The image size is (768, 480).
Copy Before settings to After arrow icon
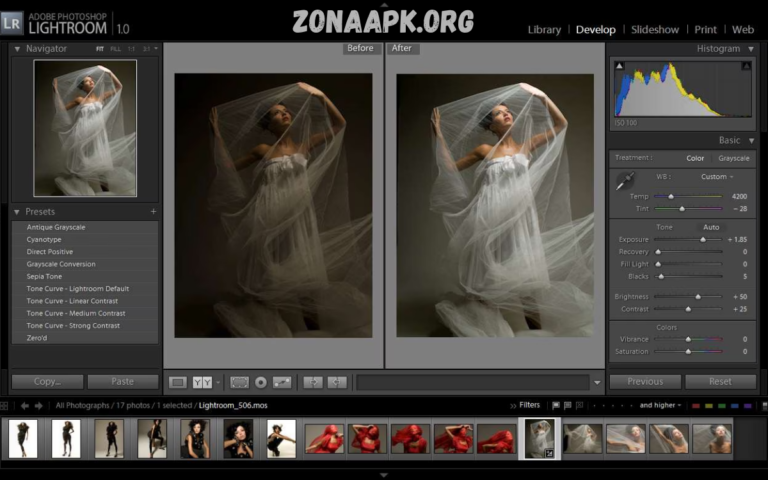point(313,382)
